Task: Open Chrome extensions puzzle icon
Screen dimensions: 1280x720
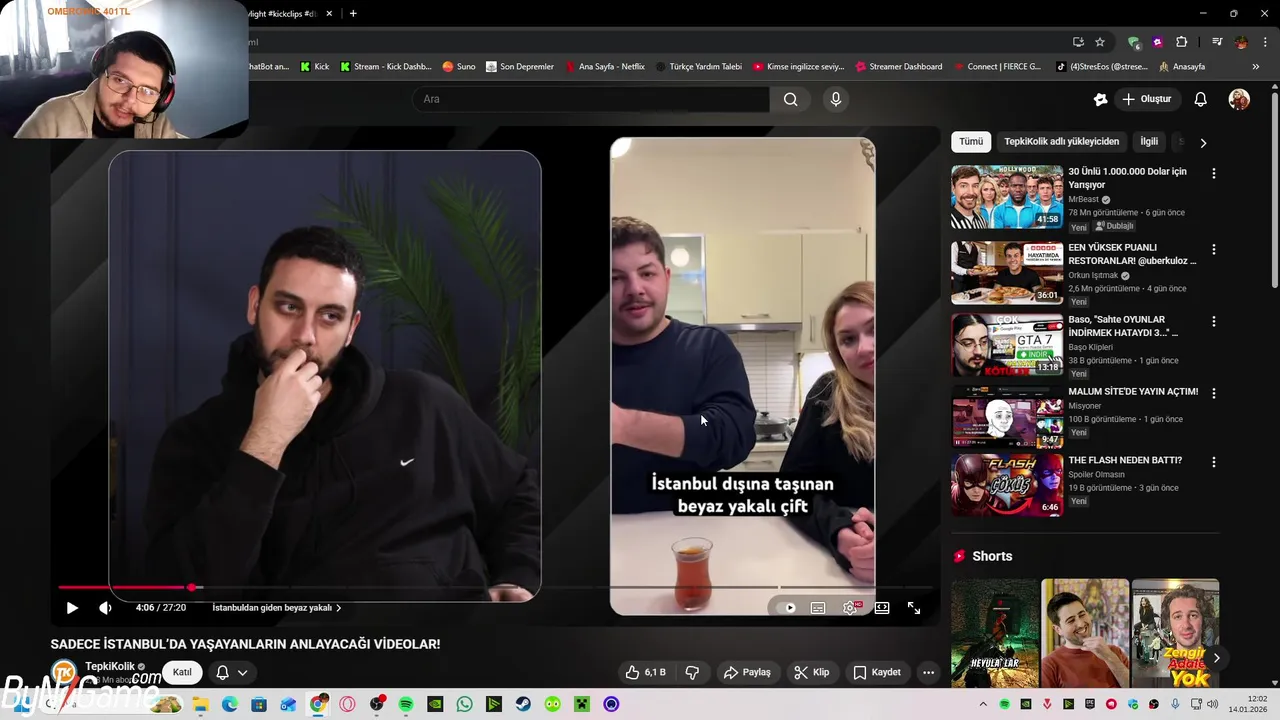Action: [1182, 42]
